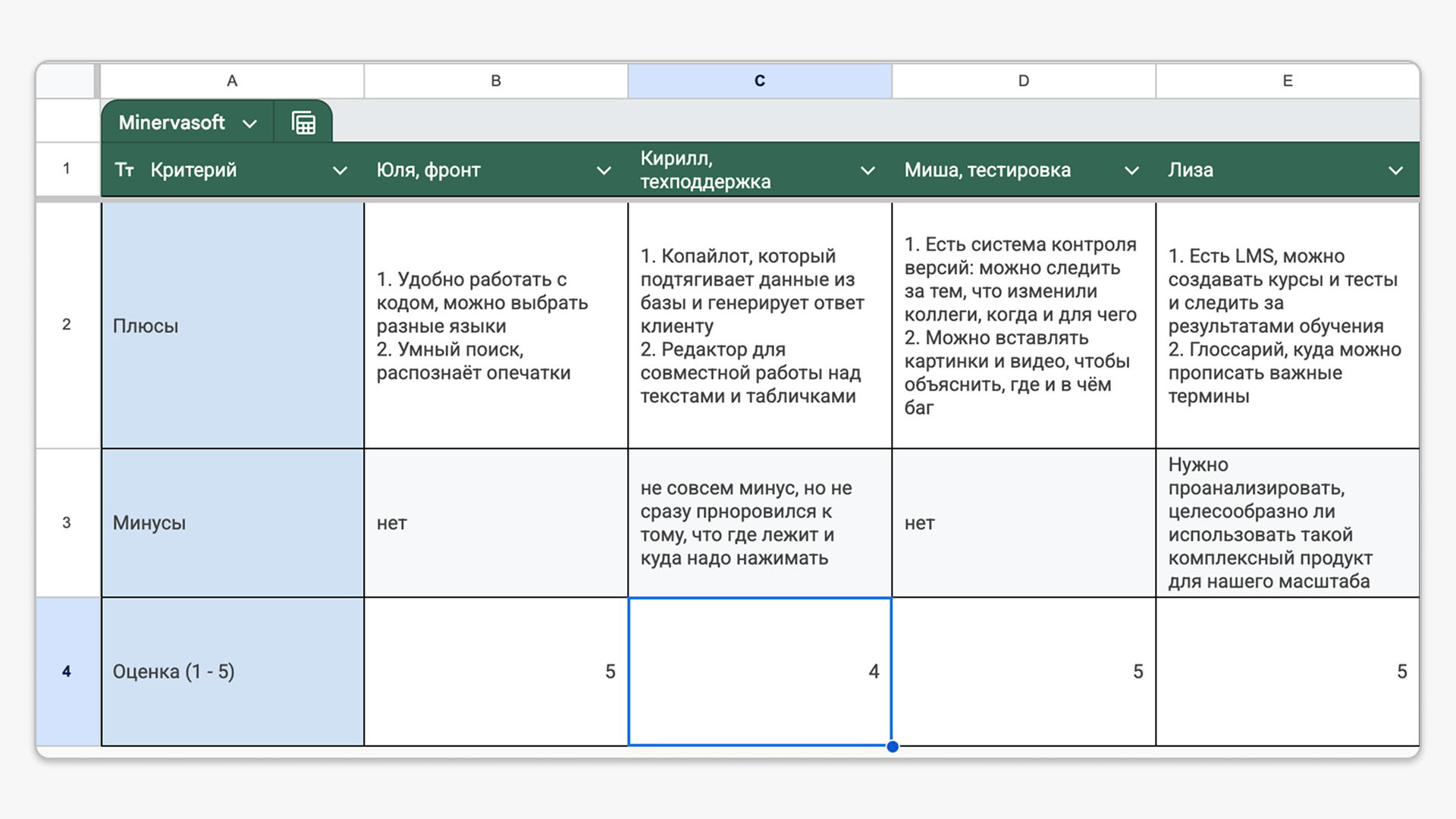Viewport: 1456px width, 819px height.
Task: Select column E header
Action: tap(1288, 81)
